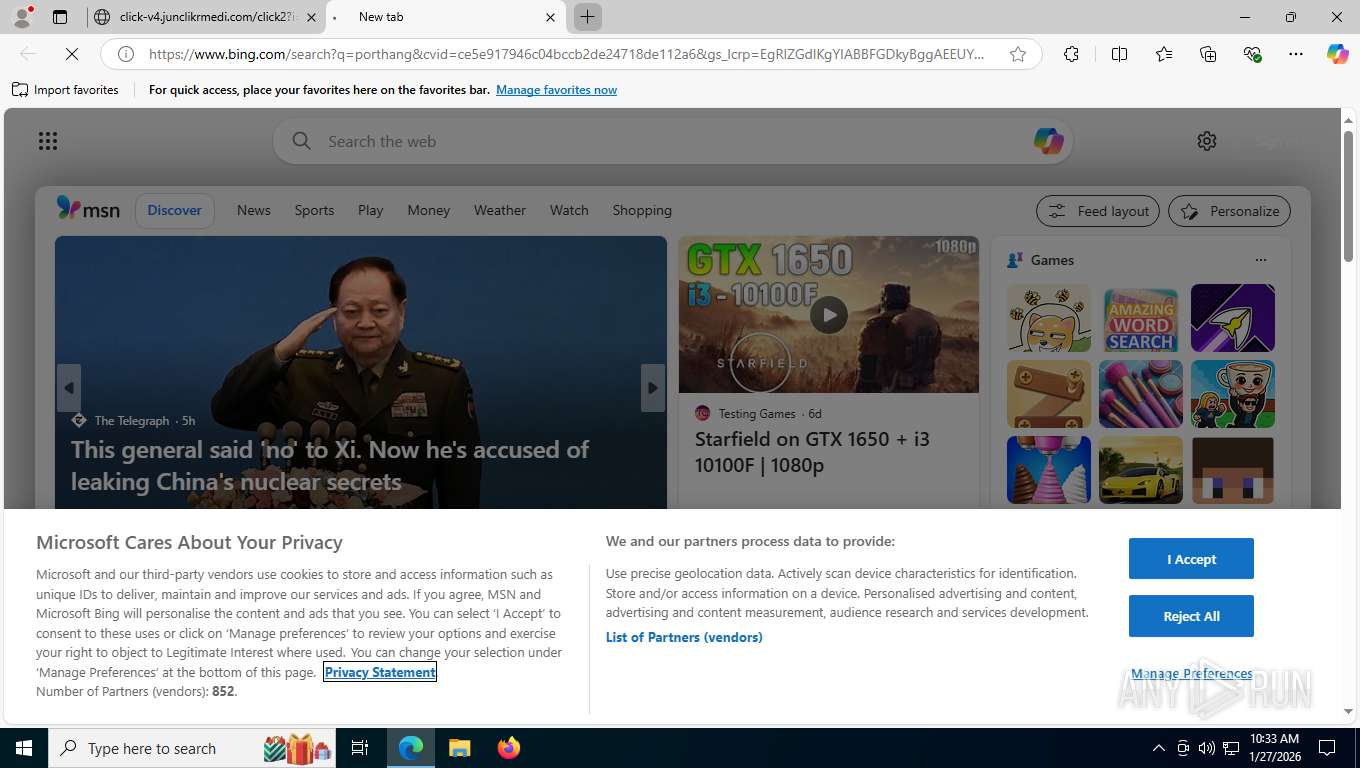Open Windows Start menu
Viewport: 1360px width, 768px height.
tap(23, 748)
